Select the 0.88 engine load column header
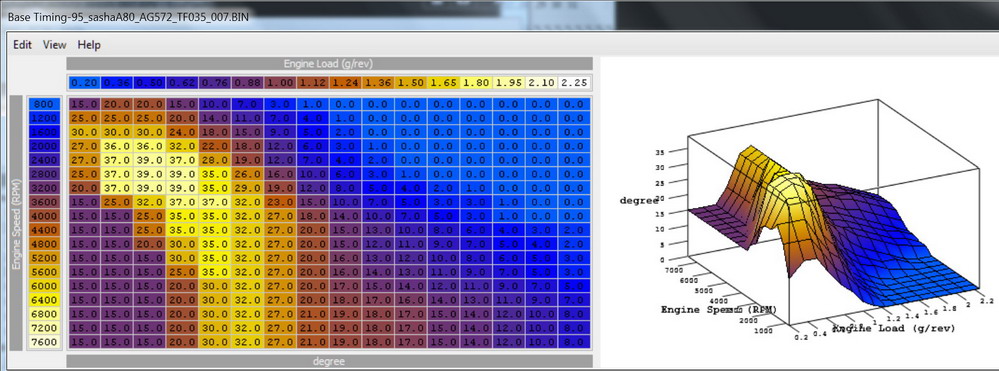This screenshot has width=999, height=371. click(x=247, y=83)
